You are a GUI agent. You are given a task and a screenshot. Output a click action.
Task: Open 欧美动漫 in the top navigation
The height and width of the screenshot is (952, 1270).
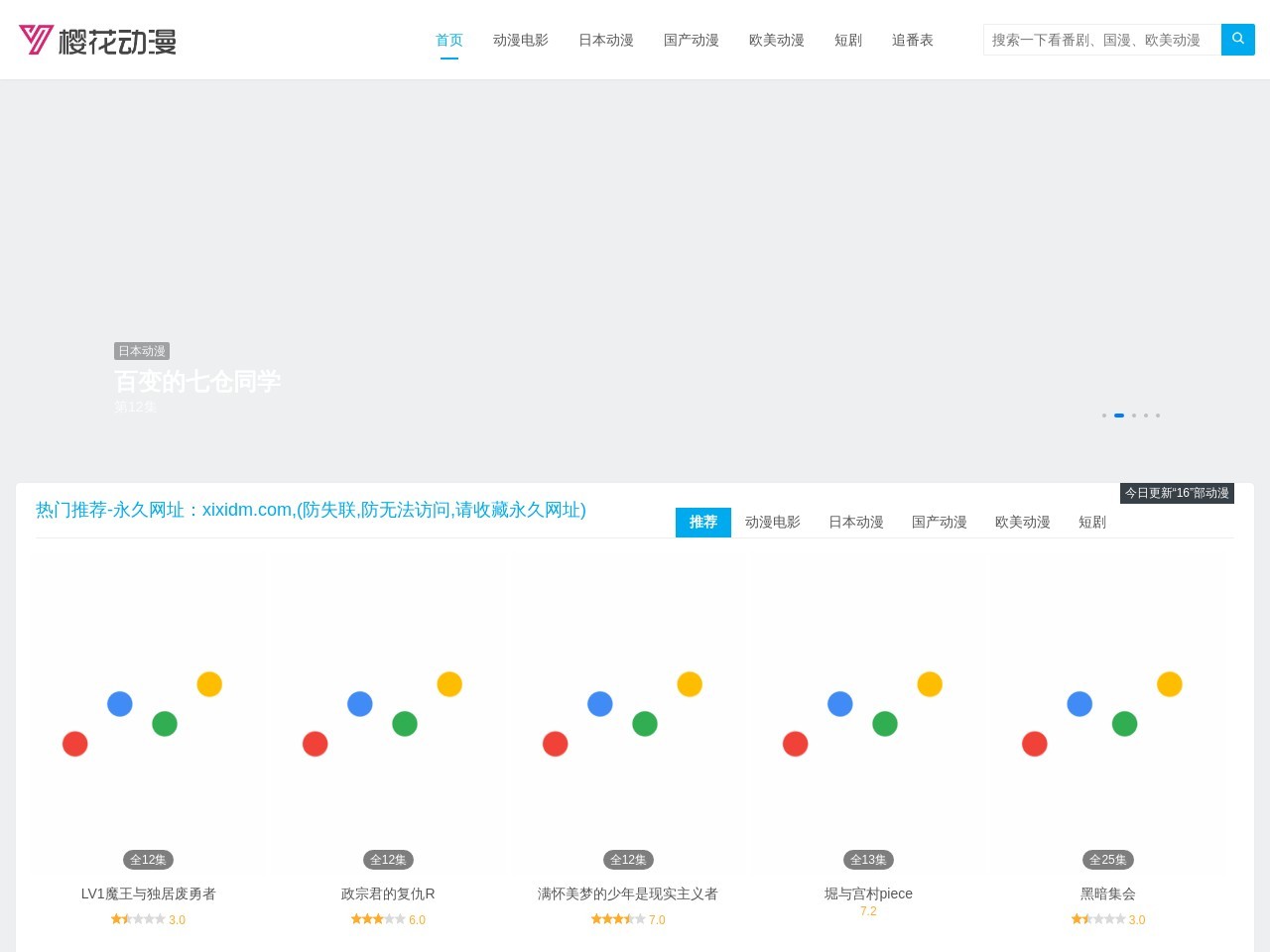(x=777, y=40)
